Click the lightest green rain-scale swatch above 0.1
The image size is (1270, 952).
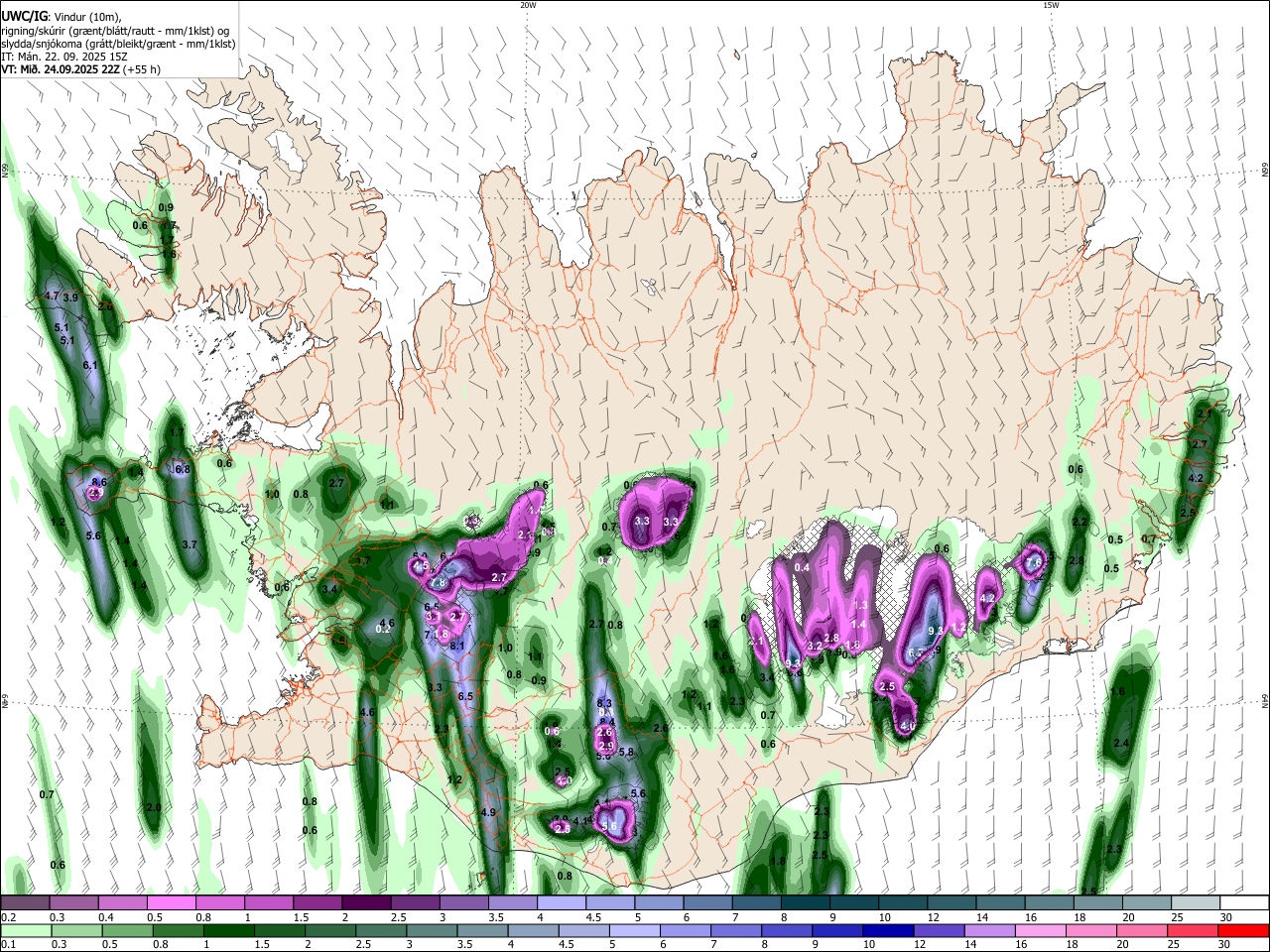[25, 930]
